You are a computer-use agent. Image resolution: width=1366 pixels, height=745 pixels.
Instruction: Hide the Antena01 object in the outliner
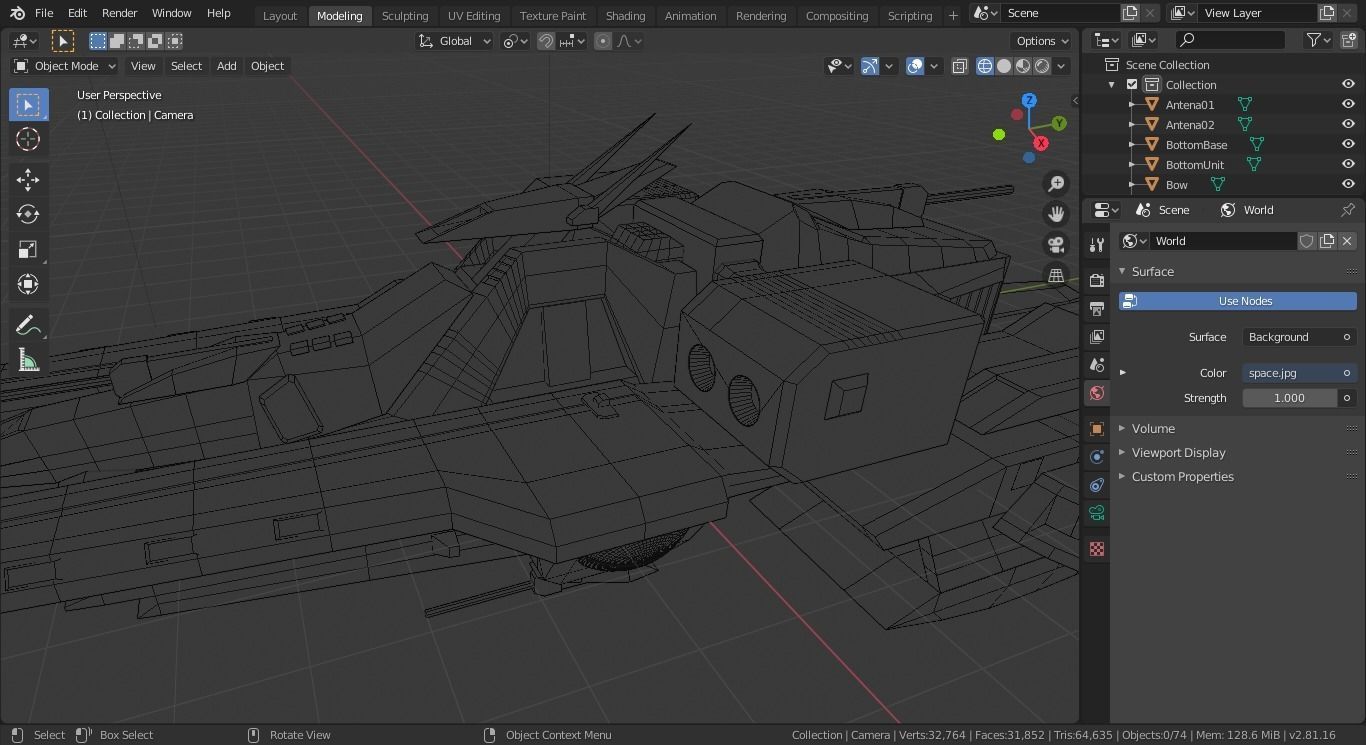click(1350, 104)
